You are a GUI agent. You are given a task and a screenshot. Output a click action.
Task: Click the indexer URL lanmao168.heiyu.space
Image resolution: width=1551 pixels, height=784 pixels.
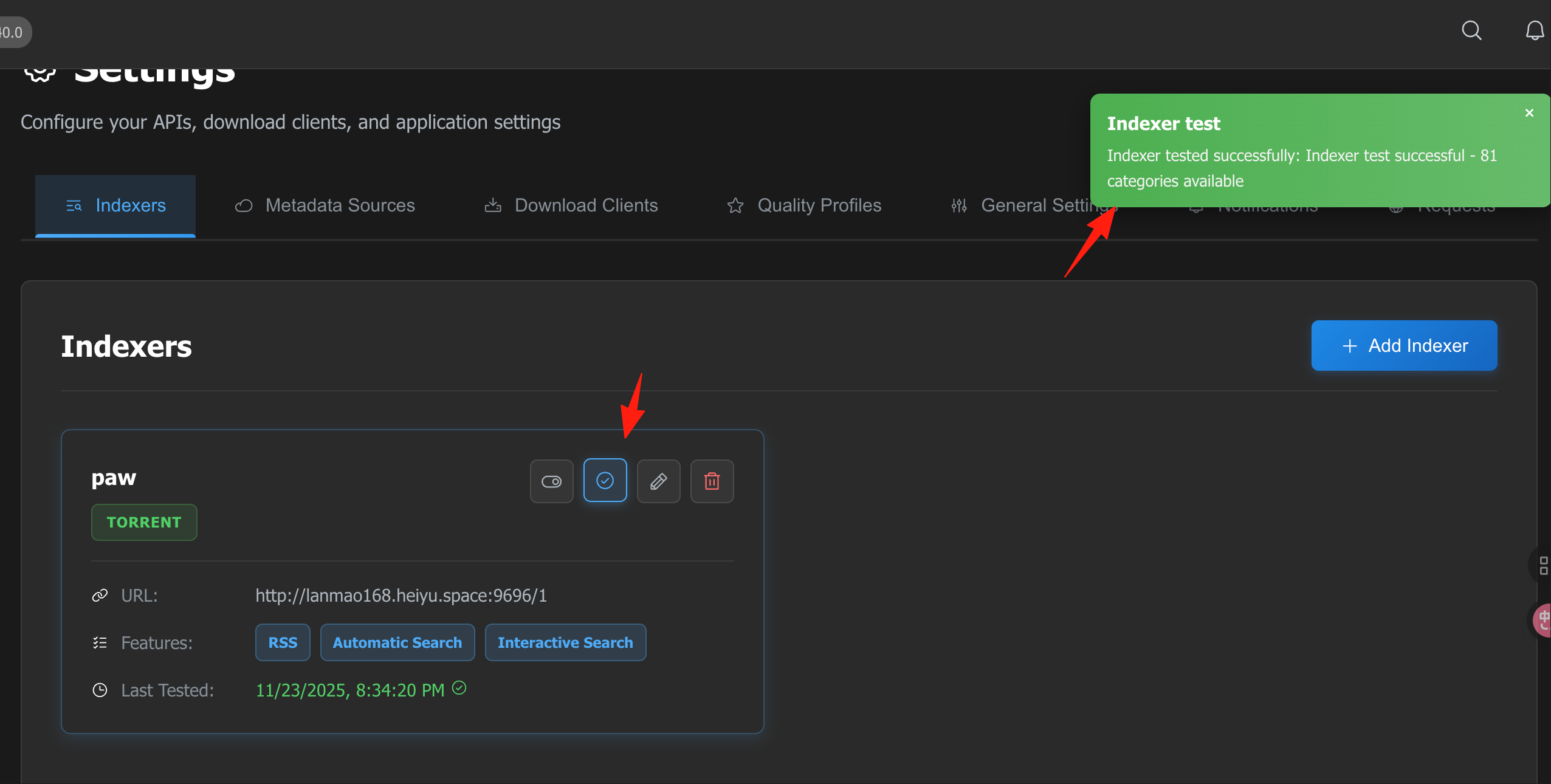pyautogui.click(x=401, y=596)
